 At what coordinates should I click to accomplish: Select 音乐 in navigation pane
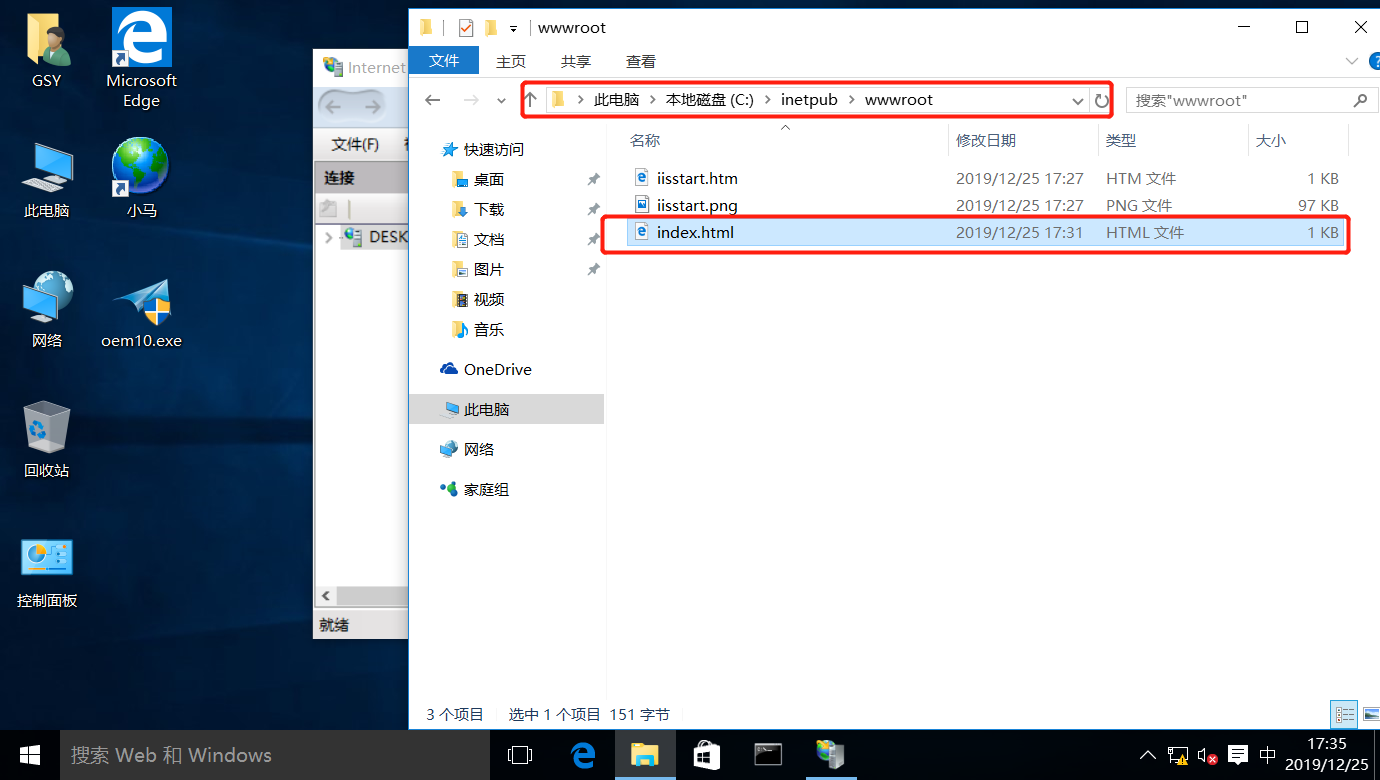point(489,329)
